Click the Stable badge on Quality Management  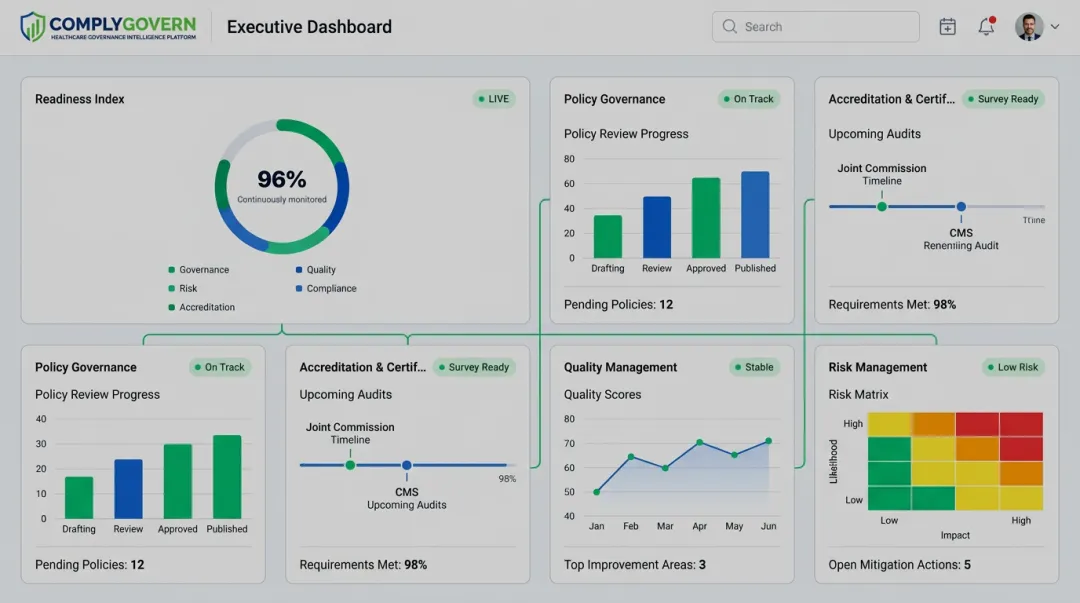tap(754, 367)
